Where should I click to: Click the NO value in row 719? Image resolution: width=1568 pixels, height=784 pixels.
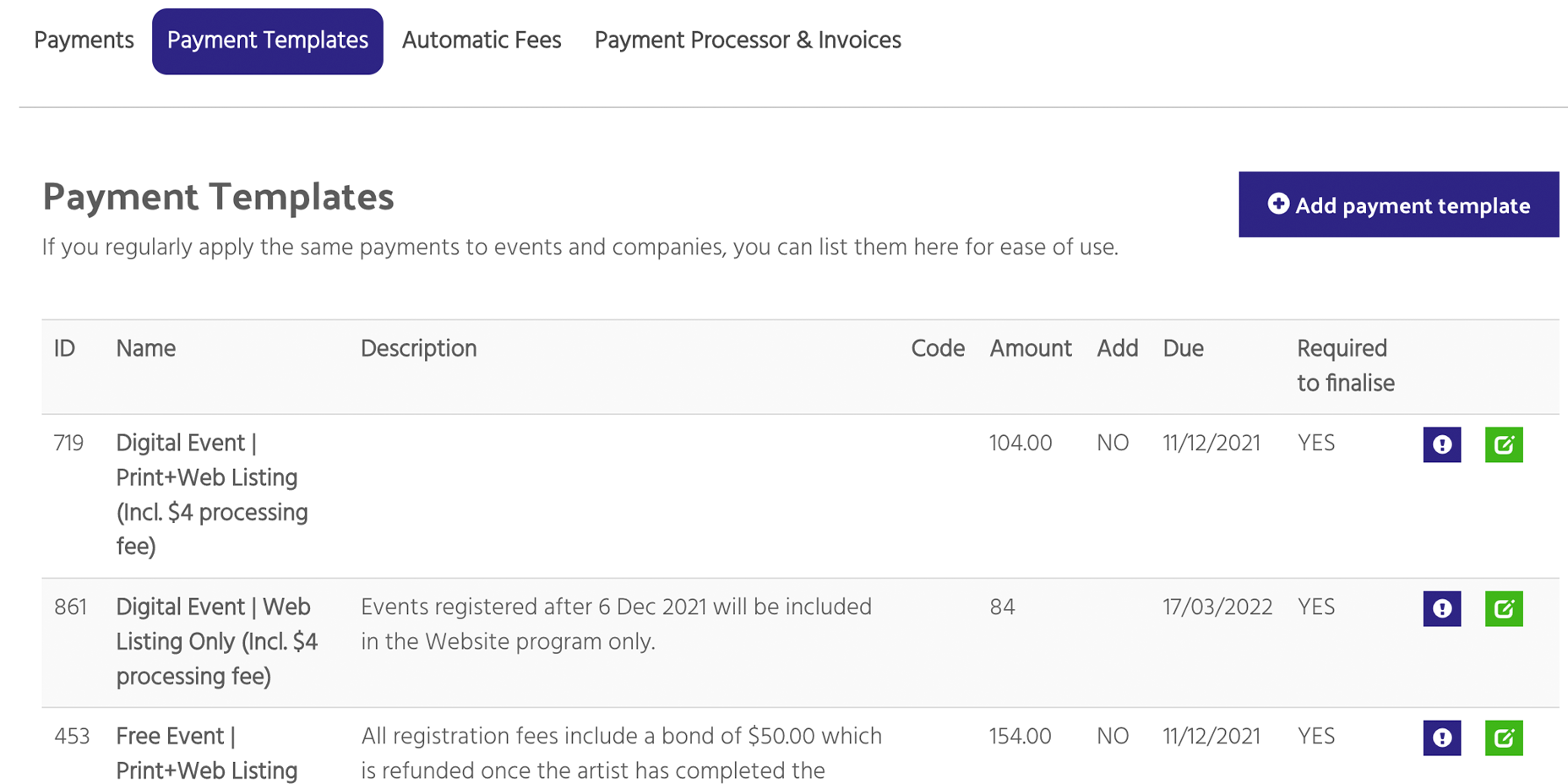tap(1113, 444)
